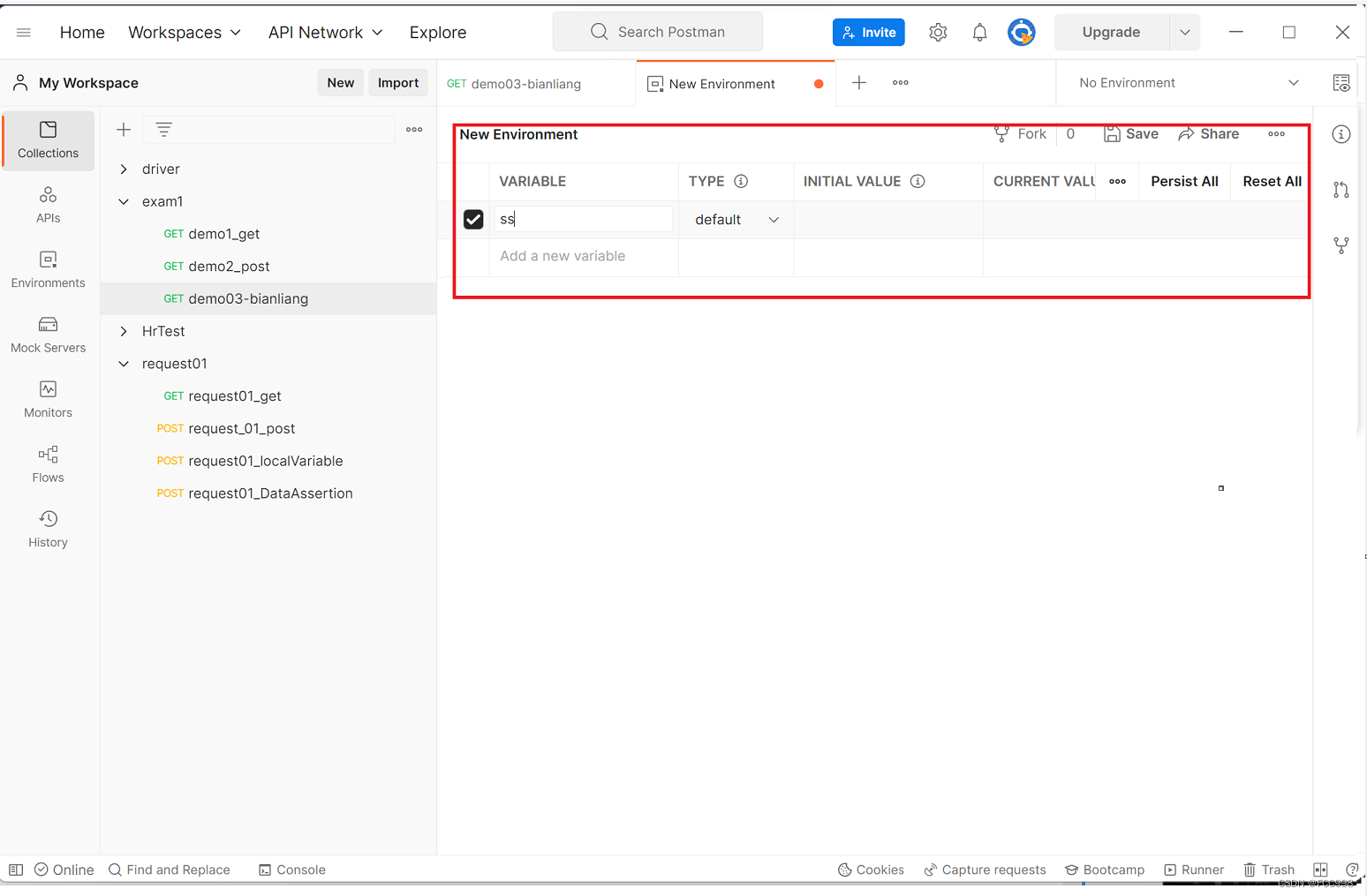The width and height of the screenshot is (1367, 896).
Task: Click Persist All button
Action: 1184,182
